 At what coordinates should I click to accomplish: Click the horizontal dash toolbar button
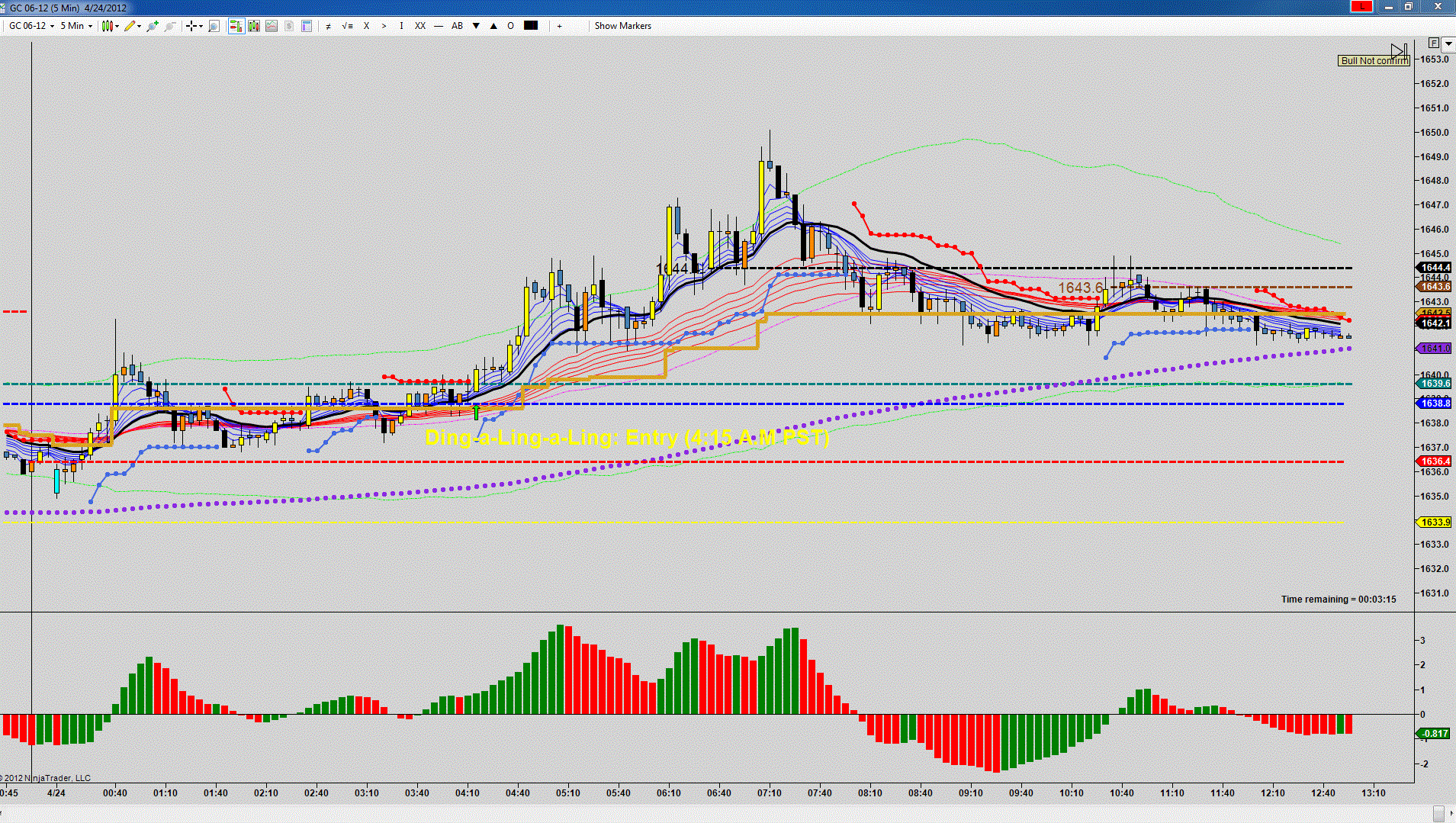click(439, 26)
